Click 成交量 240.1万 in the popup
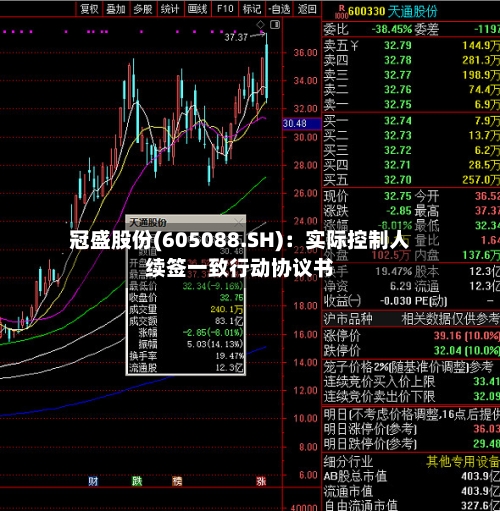Screen dimensions: 500x511 coord(186,309)
